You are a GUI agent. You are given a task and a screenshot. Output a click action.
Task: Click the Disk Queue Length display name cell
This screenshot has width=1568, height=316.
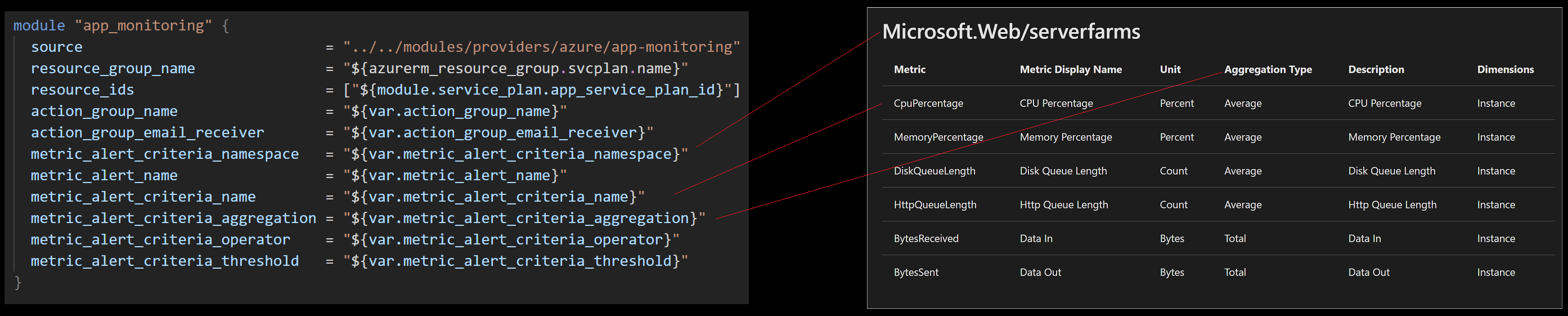click(1063, 171)
